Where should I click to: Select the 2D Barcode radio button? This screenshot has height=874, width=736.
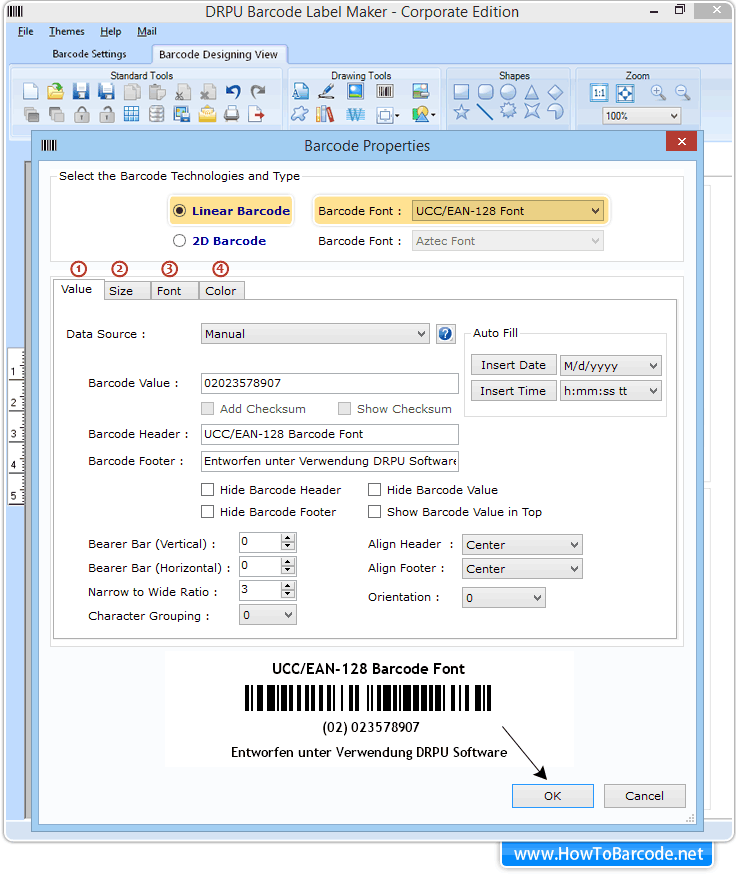(x=180, y=241)
